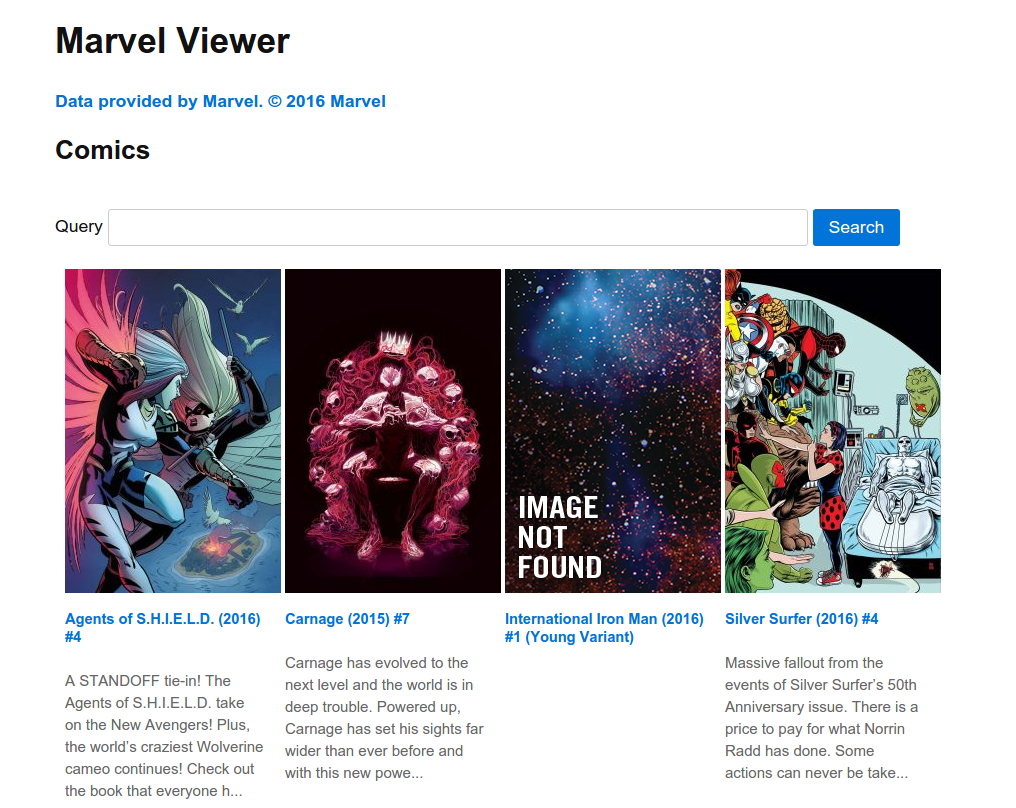Click the description starting 'Massive fallout from'
This screenshot has width=1016, height=808.
(x=822, y=718)
